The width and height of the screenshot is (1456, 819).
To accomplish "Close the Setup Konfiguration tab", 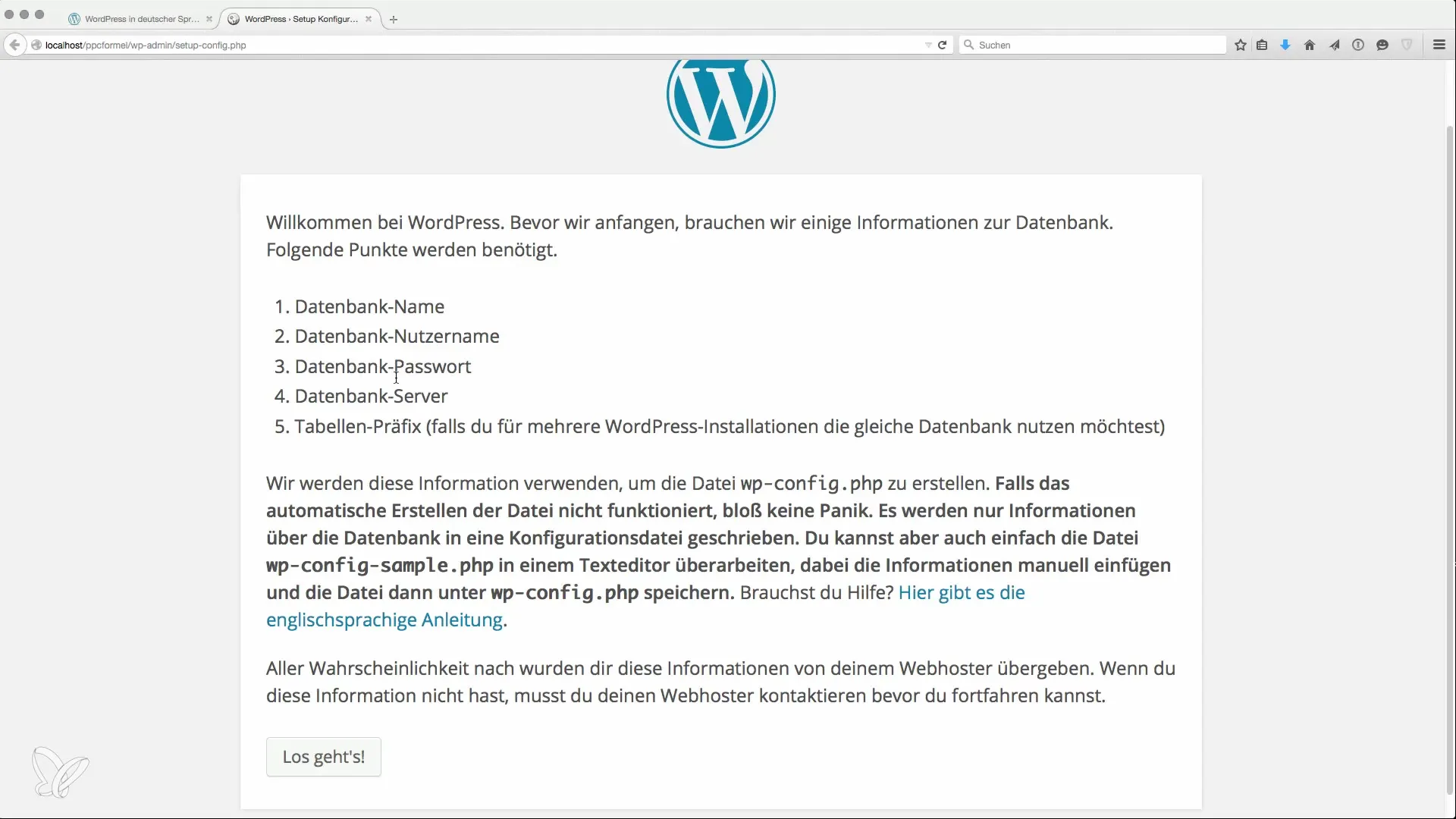I will point(369,19).
